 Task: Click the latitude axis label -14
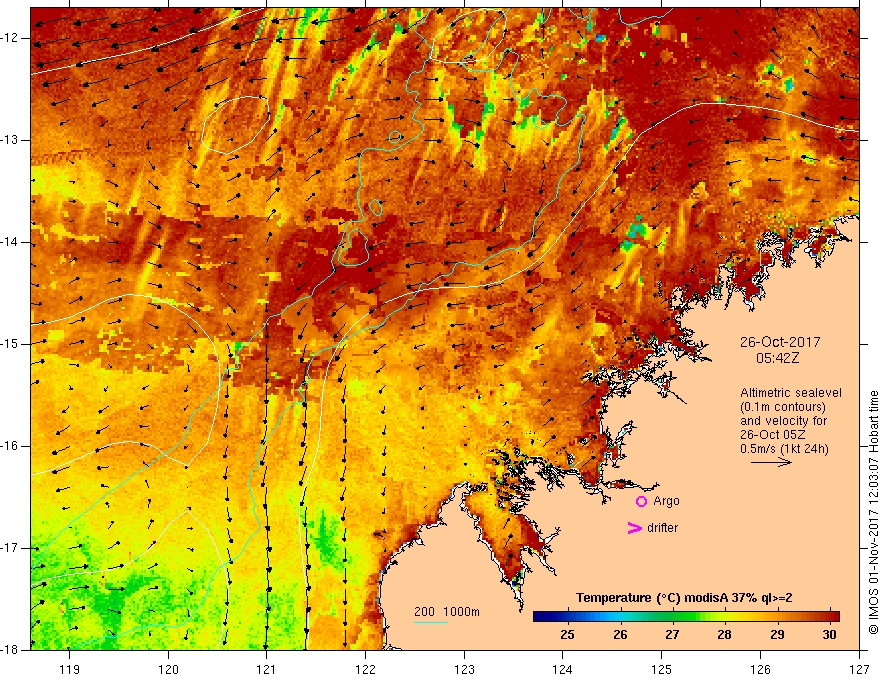[x=10, y=242]
